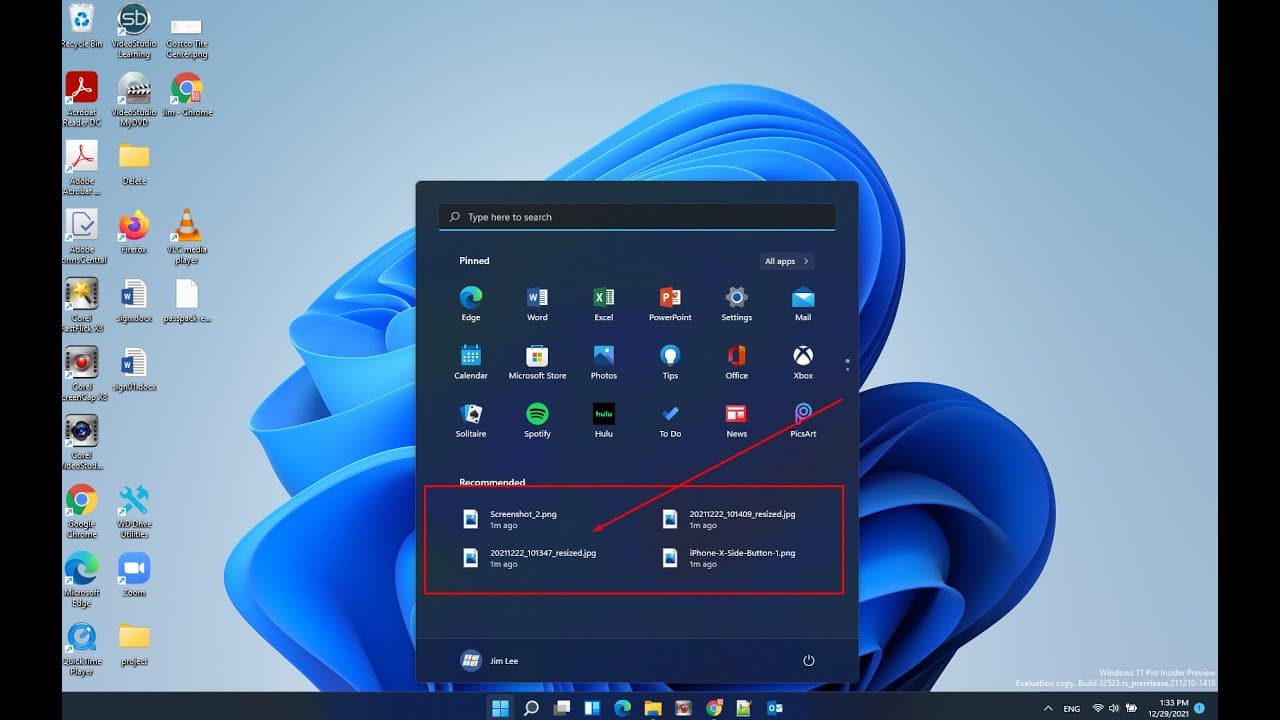Select Recycle Bin on the desktop
The height and width of the screenshot is (720, 1280).
(x=81, y=26)
